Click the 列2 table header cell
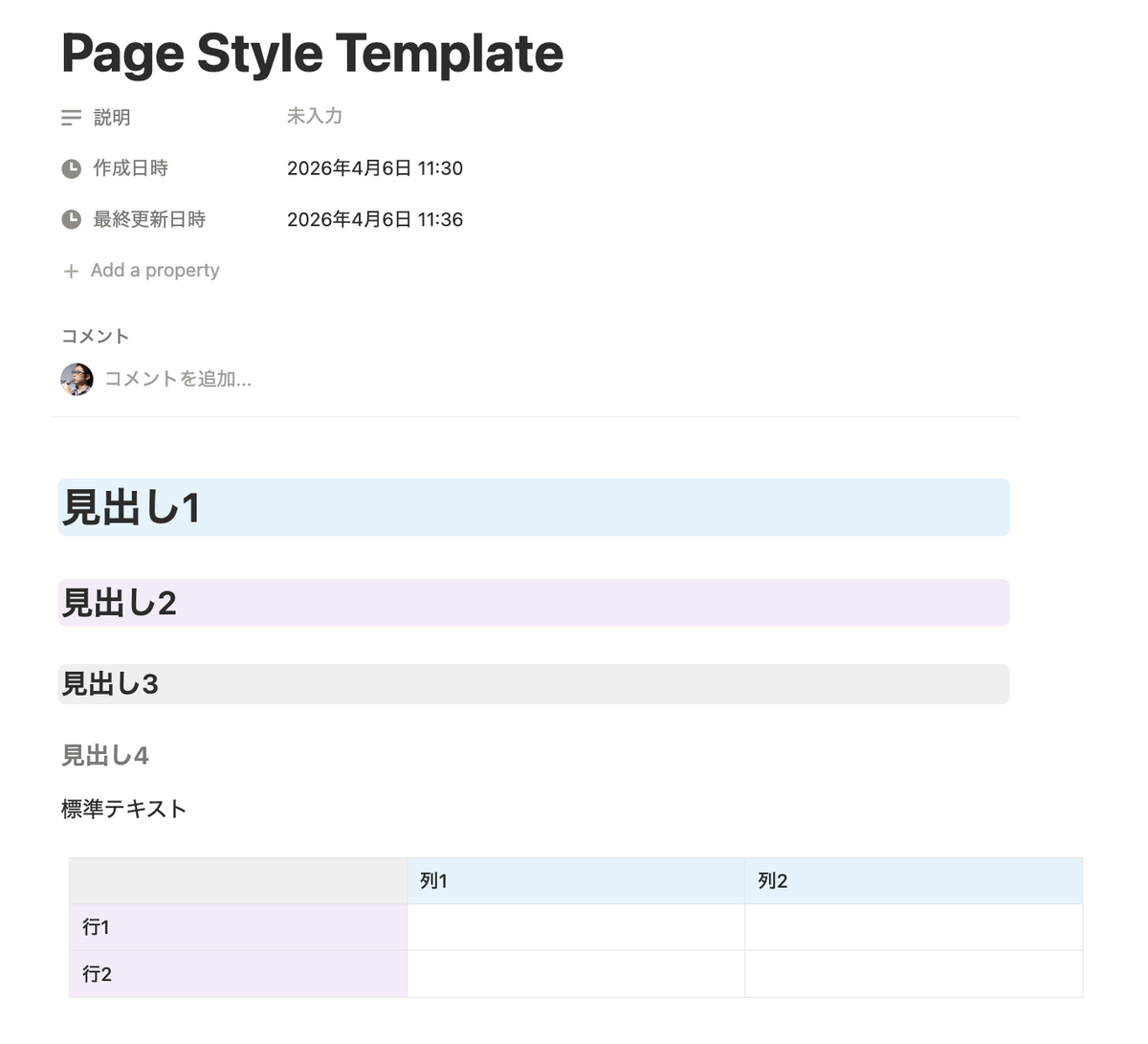The height and width of the screenshot is (1044, 1148). point(914,881)
